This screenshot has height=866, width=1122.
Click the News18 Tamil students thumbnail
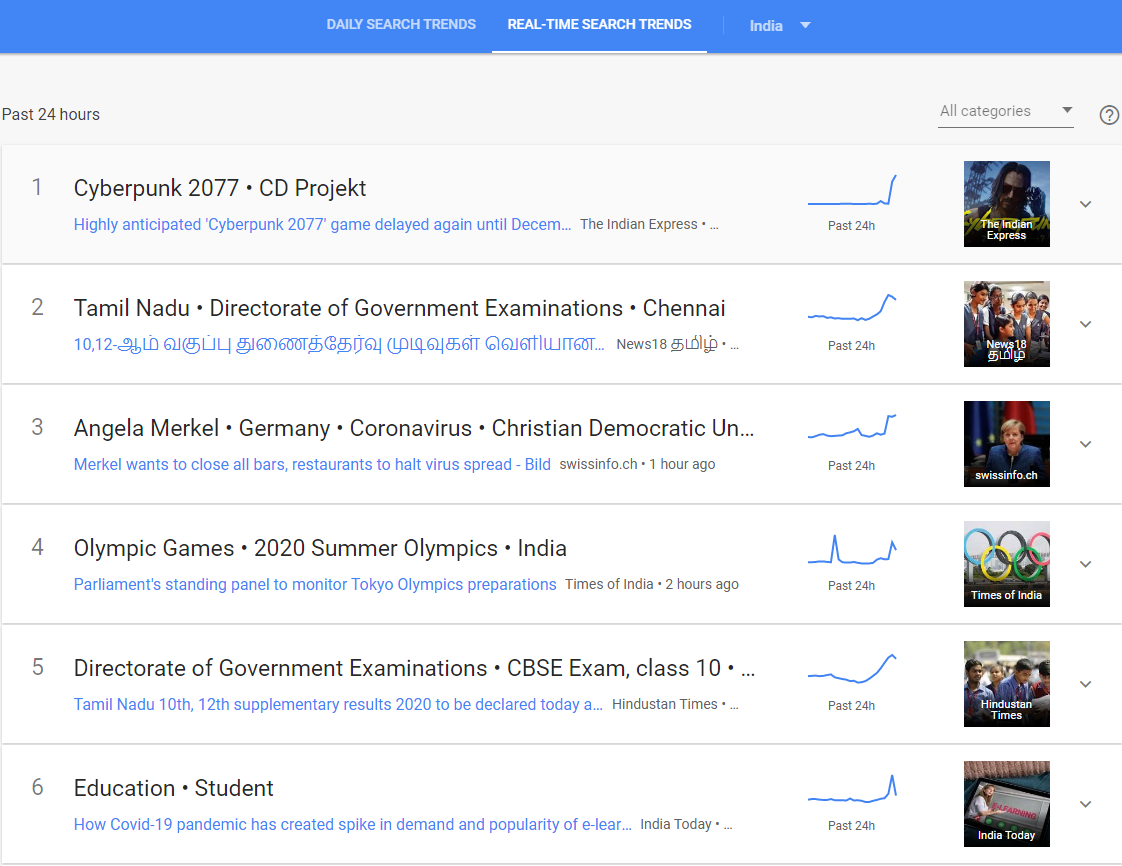(1007, 324)
